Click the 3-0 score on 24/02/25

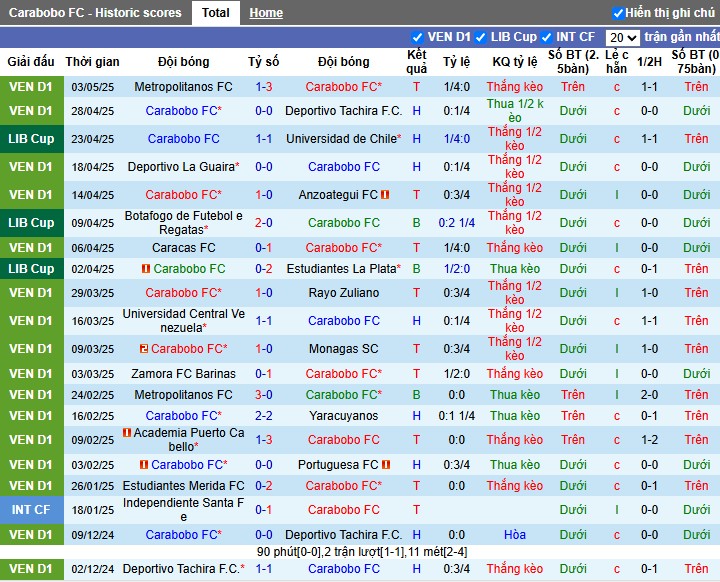[x=264, y=395]
